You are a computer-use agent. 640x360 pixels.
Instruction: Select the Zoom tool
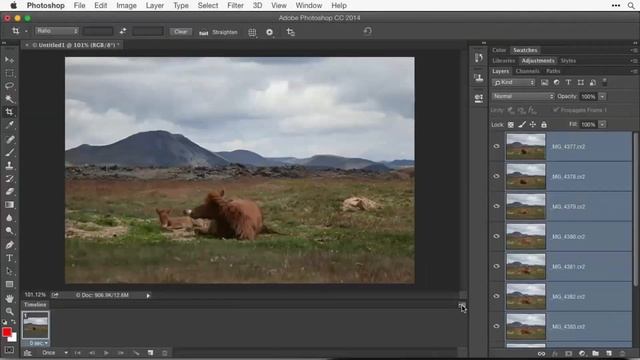[x=9, y=311]
